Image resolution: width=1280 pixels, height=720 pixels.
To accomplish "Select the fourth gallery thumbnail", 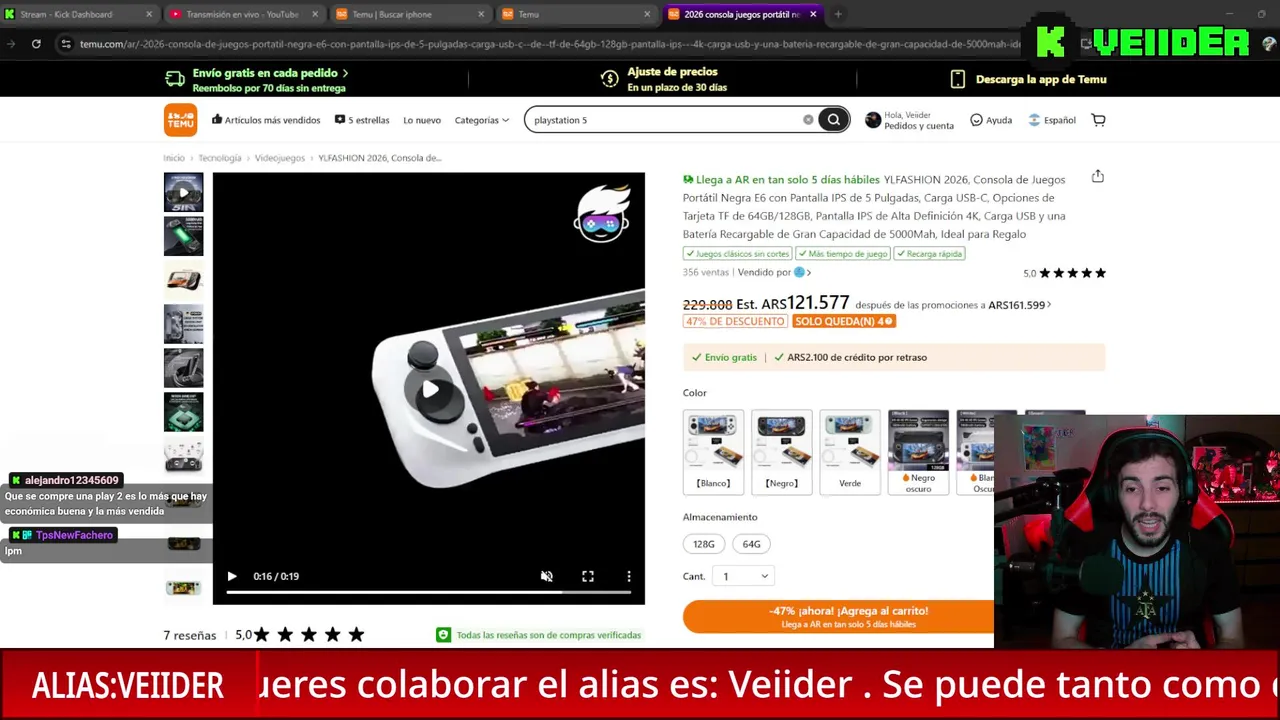I will coord(183,324).
